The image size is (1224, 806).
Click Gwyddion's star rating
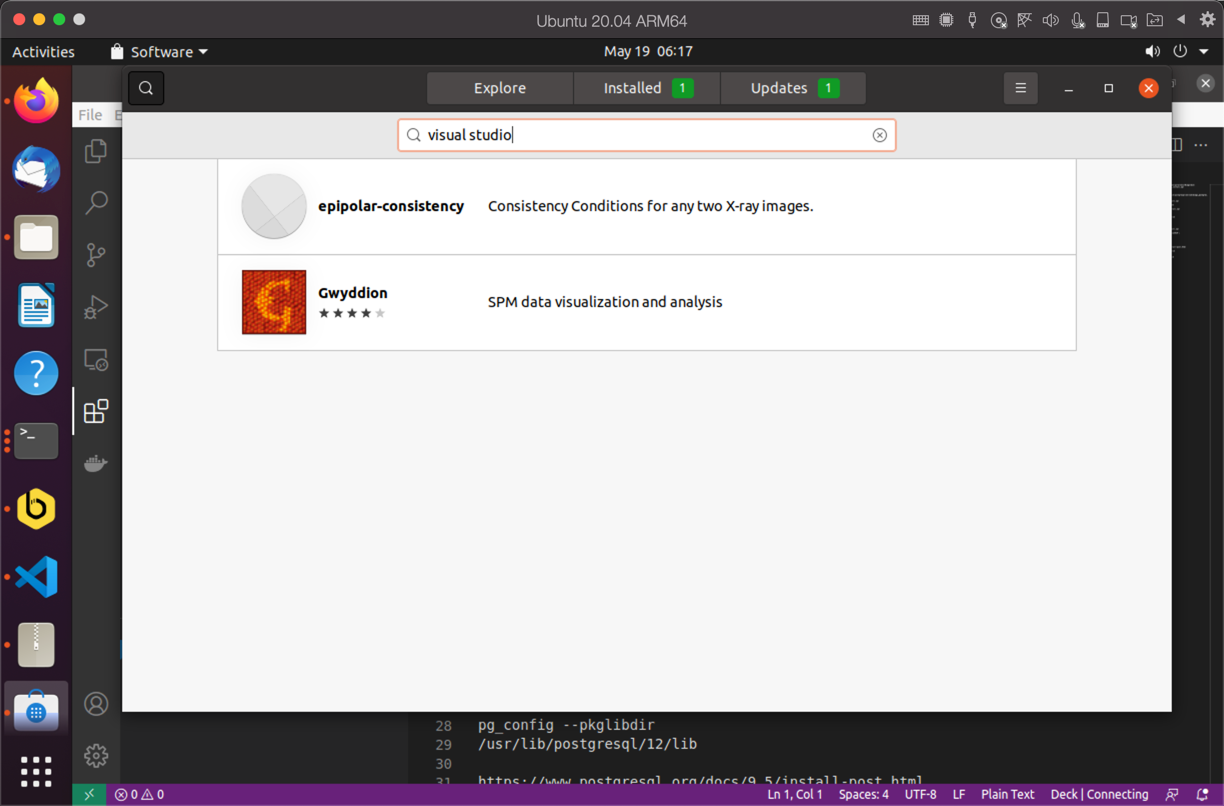(x=352, y=314)
